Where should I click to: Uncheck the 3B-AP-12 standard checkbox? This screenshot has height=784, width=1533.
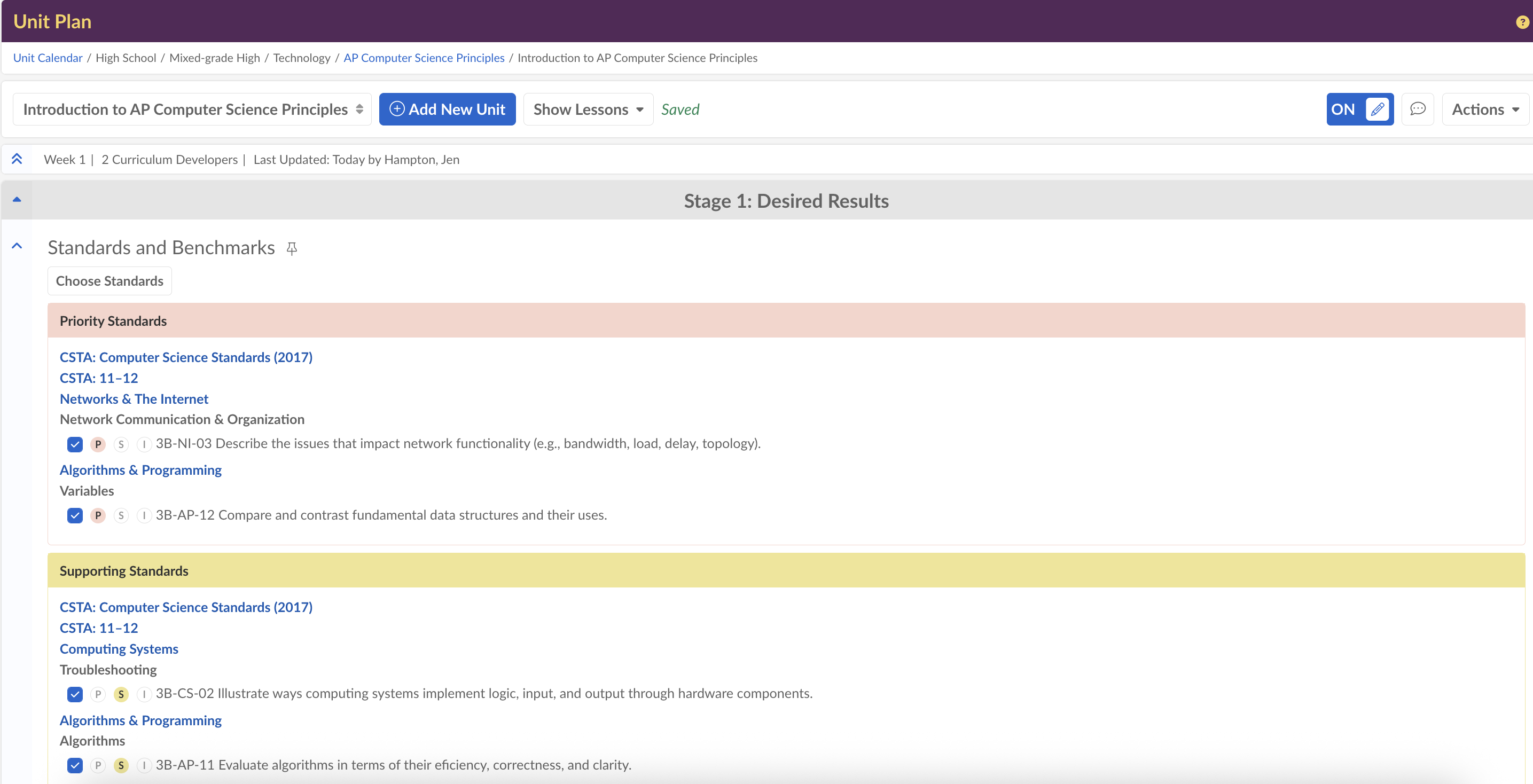point(75,515)
